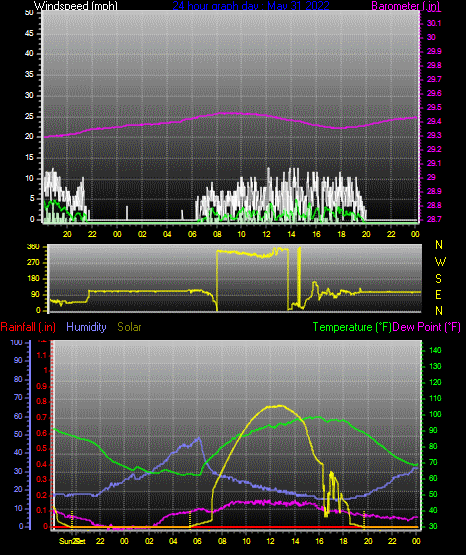Click the 29.4 barometer axis value
The image size is (466, 555).
tap(434, 121)
